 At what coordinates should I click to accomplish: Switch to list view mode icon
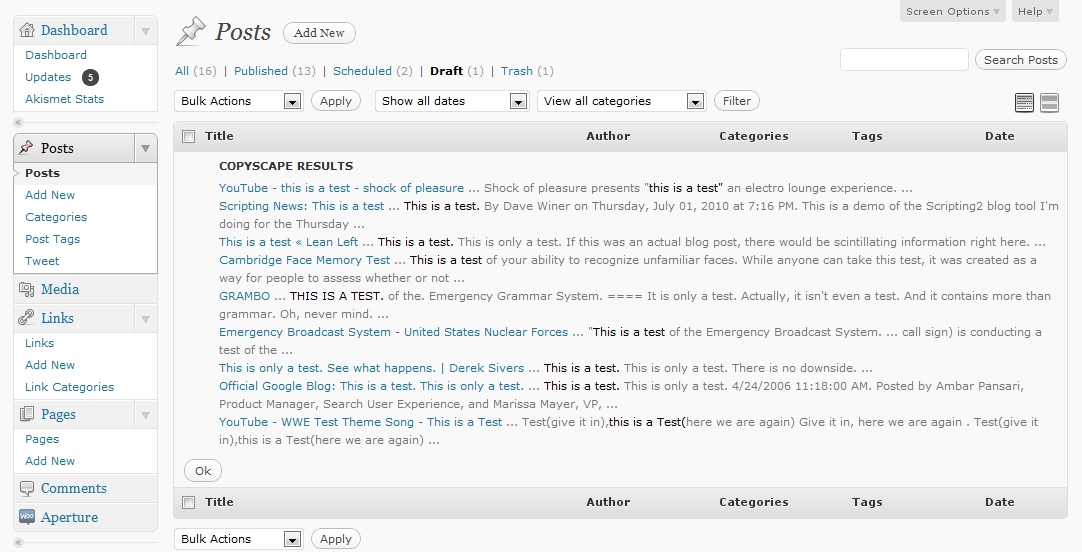point(1024,103)
